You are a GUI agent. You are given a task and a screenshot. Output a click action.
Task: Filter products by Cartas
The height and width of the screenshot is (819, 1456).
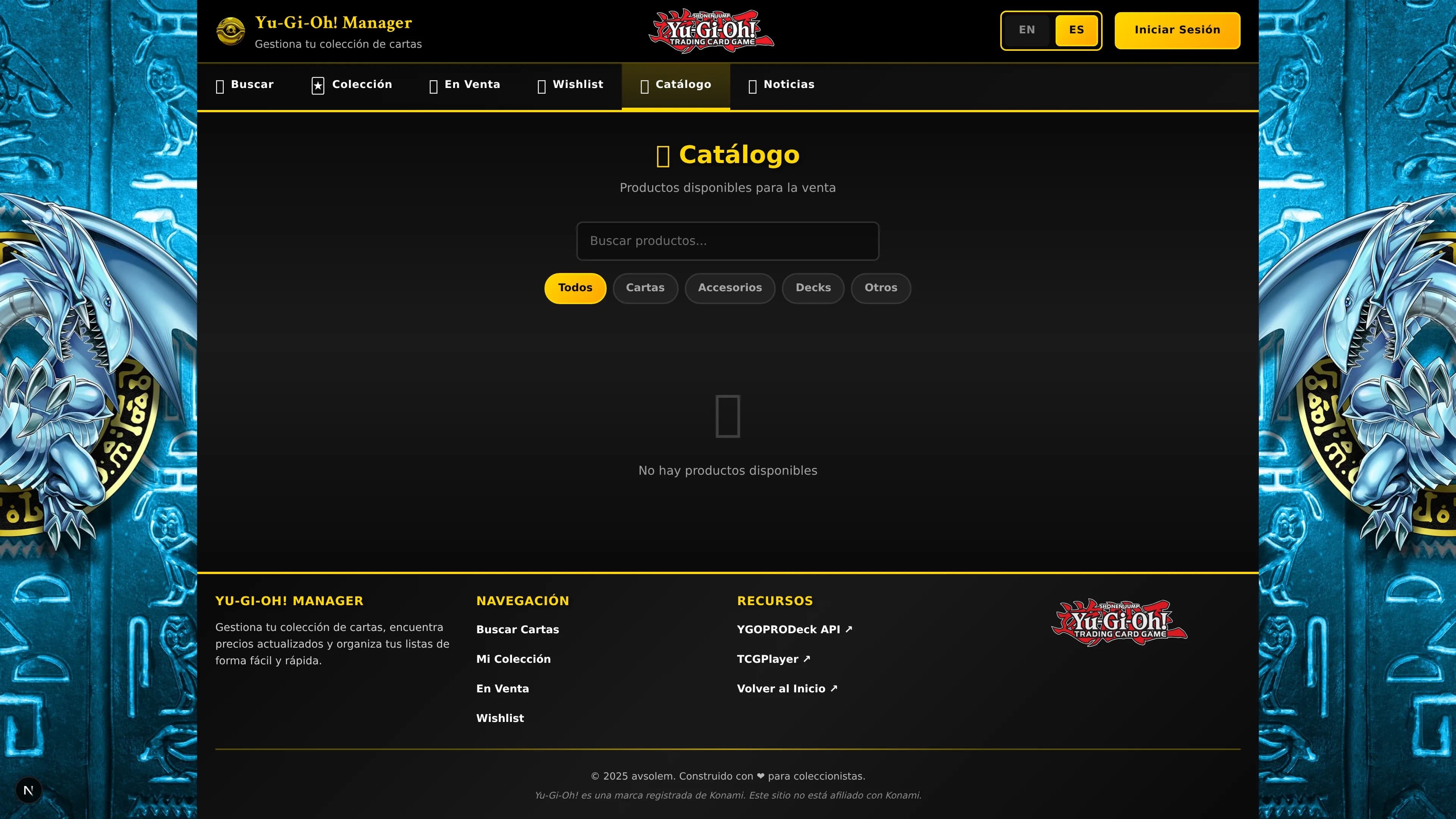coord(645,288)
